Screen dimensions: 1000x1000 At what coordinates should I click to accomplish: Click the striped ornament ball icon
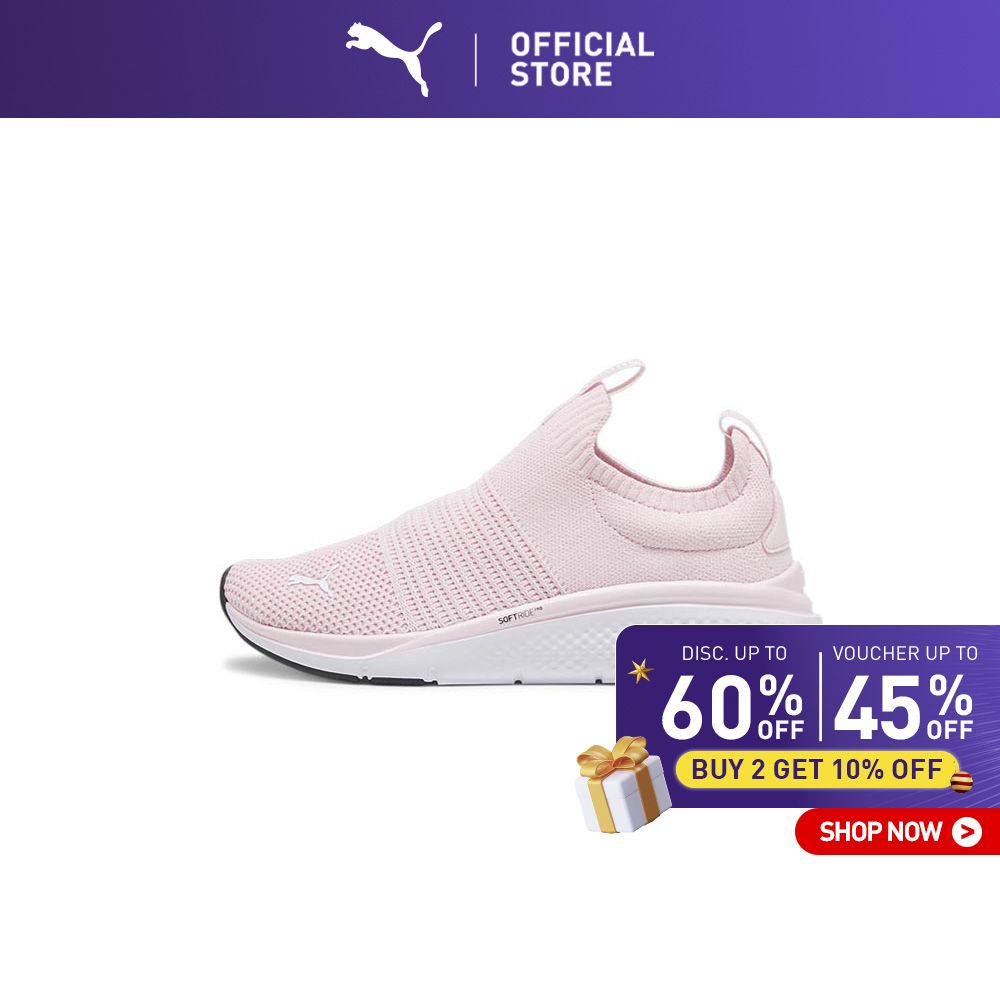[961, 781]
